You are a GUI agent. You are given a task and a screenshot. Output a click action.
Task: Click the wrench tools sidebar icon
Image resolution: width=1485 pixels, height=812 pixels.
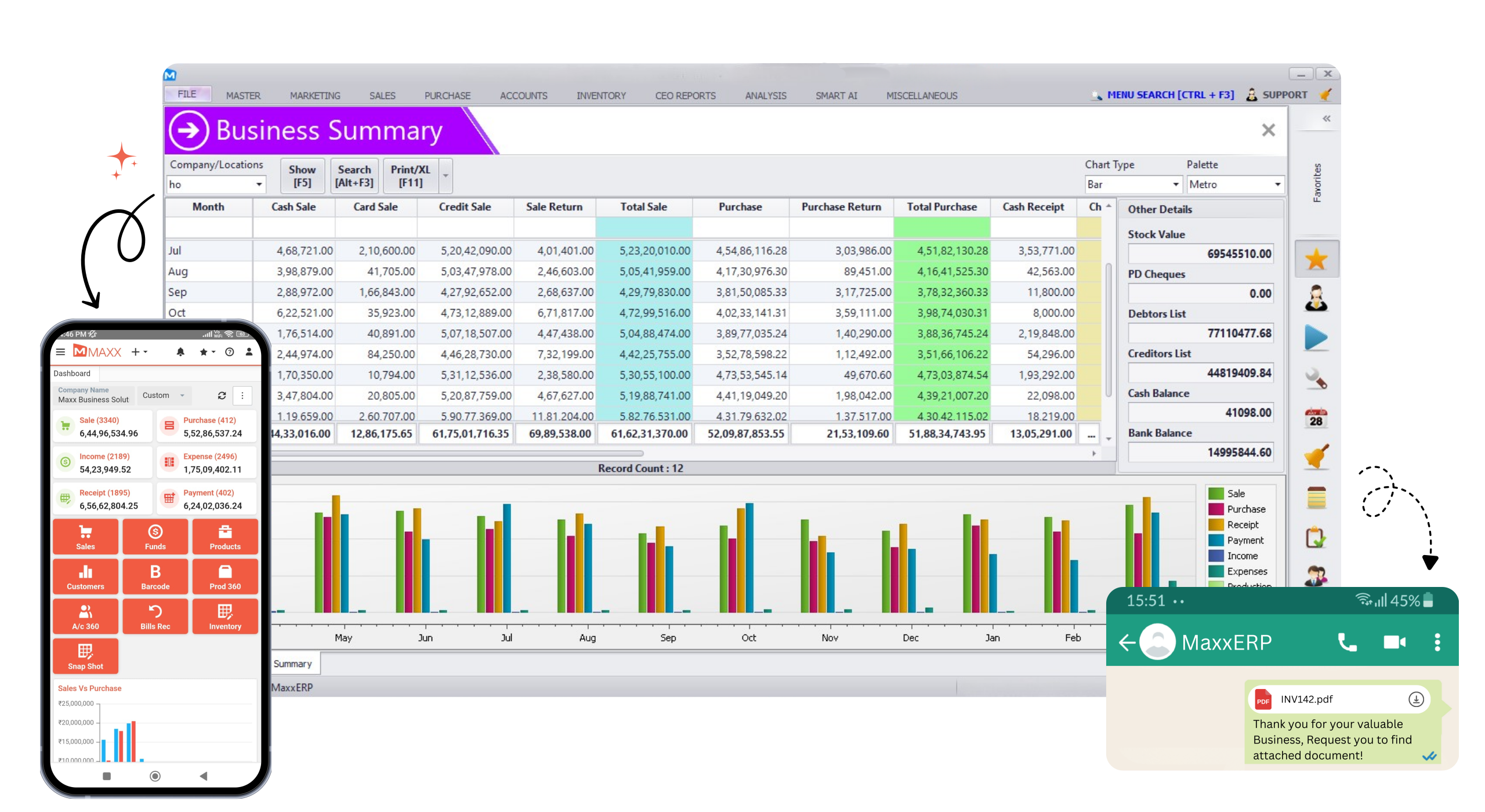tap(1316, 379)
